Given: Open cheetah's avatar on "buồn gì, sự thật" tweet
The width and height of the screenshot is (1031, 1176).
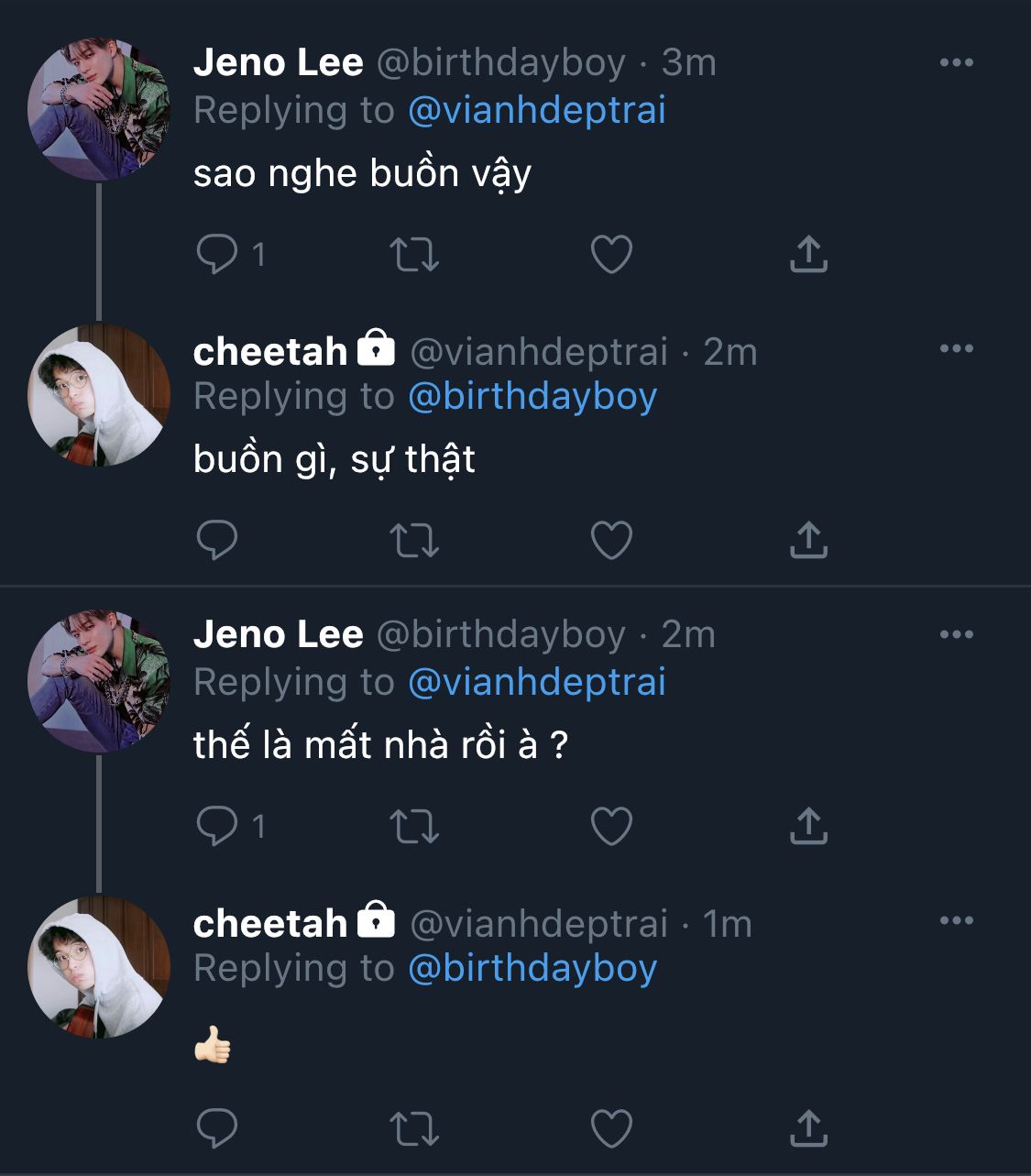Looking at the screenshot, I should [x=99, y=395].
